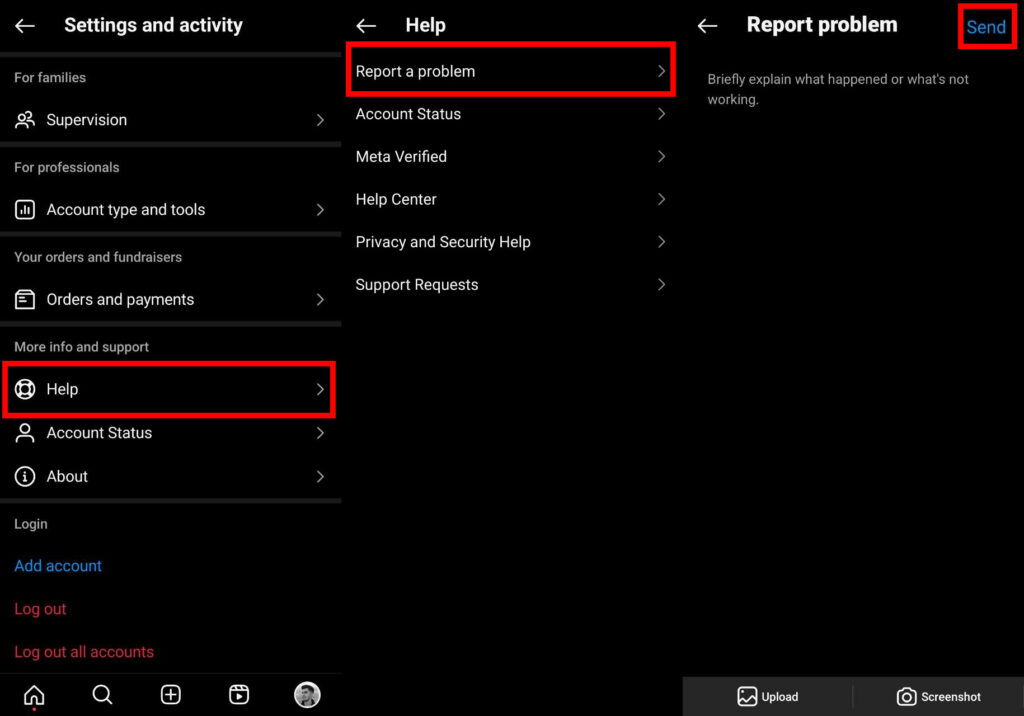Image resolution: width=1024 pixels, height=716 pixels.
Task: Expand the Meta Verified chevron
Action: click(661, 157)
